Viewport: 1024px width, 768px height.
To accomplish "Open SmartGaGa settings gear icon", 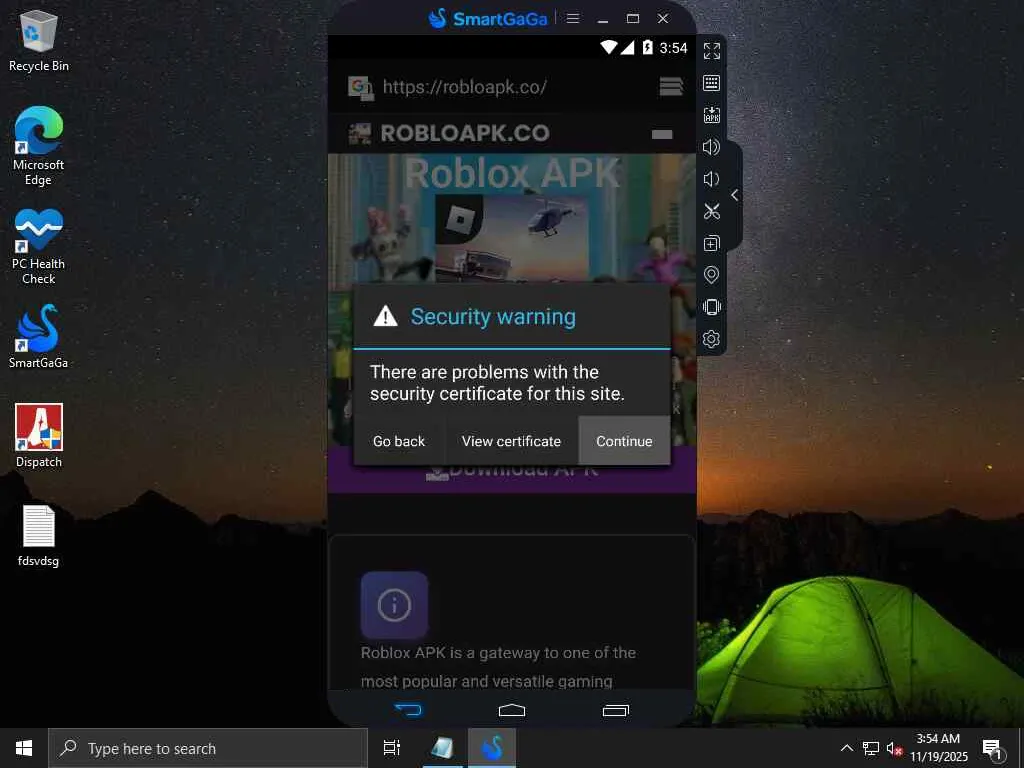I will pos(711,339).
